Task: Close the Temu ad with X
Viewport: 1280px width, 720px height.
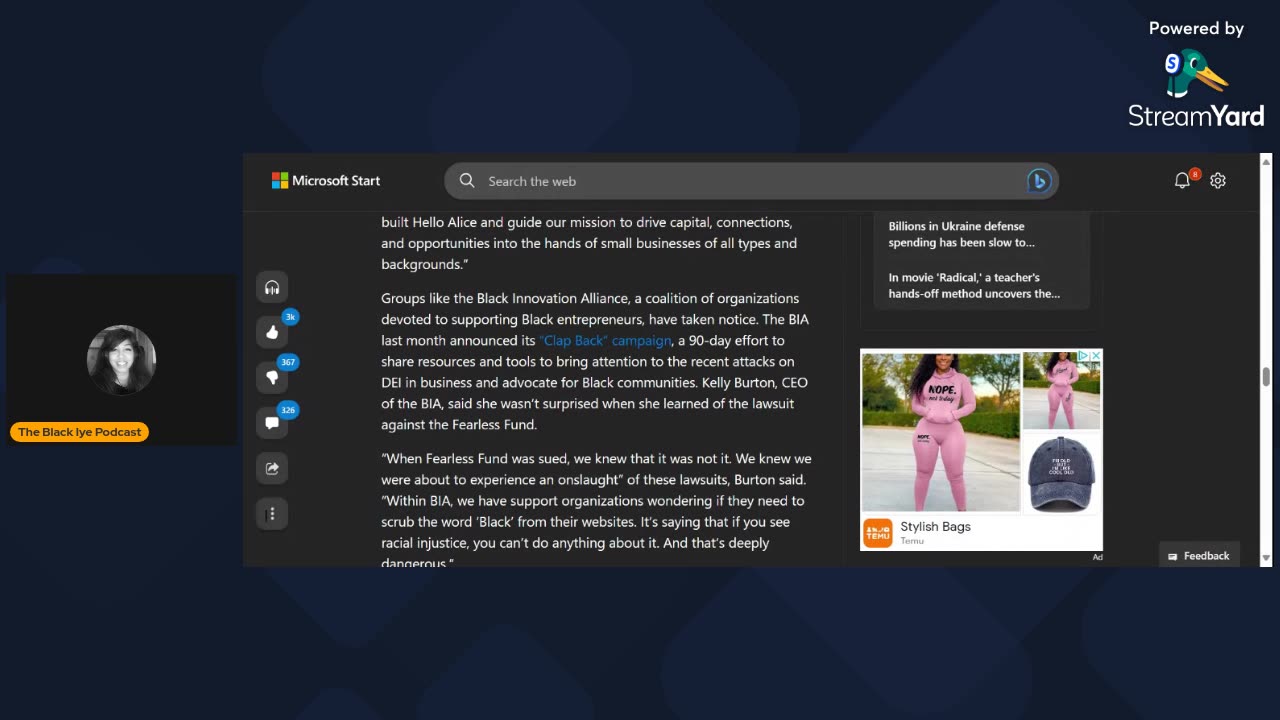Action: click(1095, 356)
